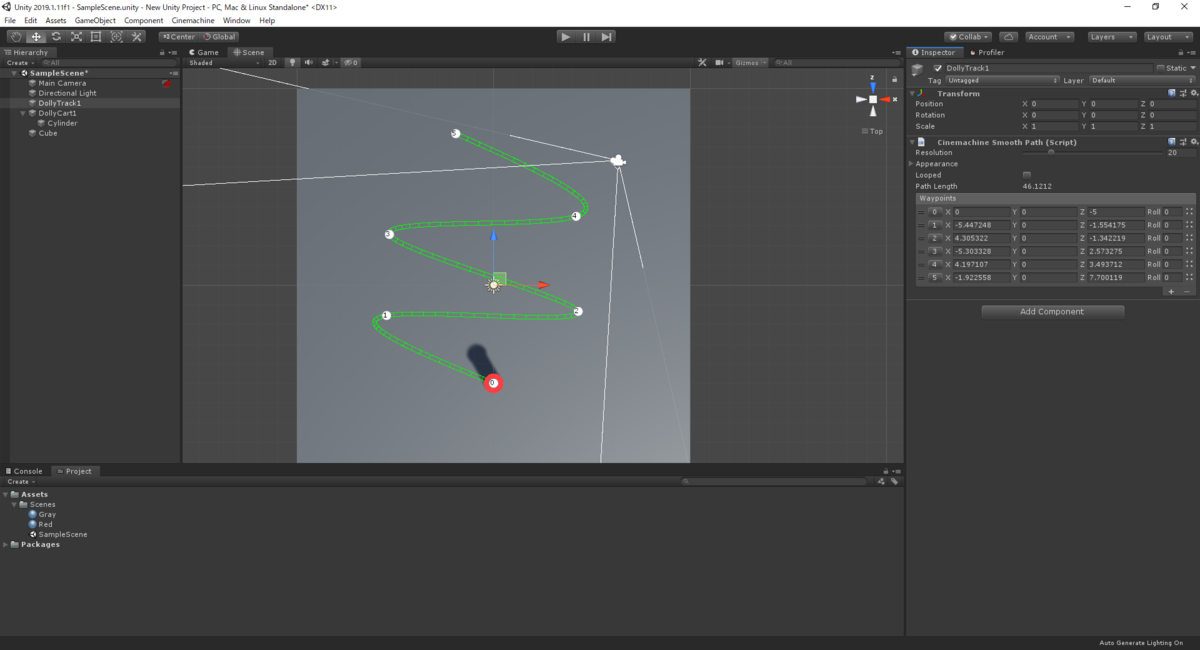This screenshot has height=650, width=1200.
Task: Open Transform component help icon
Action: click(1171, 93)
